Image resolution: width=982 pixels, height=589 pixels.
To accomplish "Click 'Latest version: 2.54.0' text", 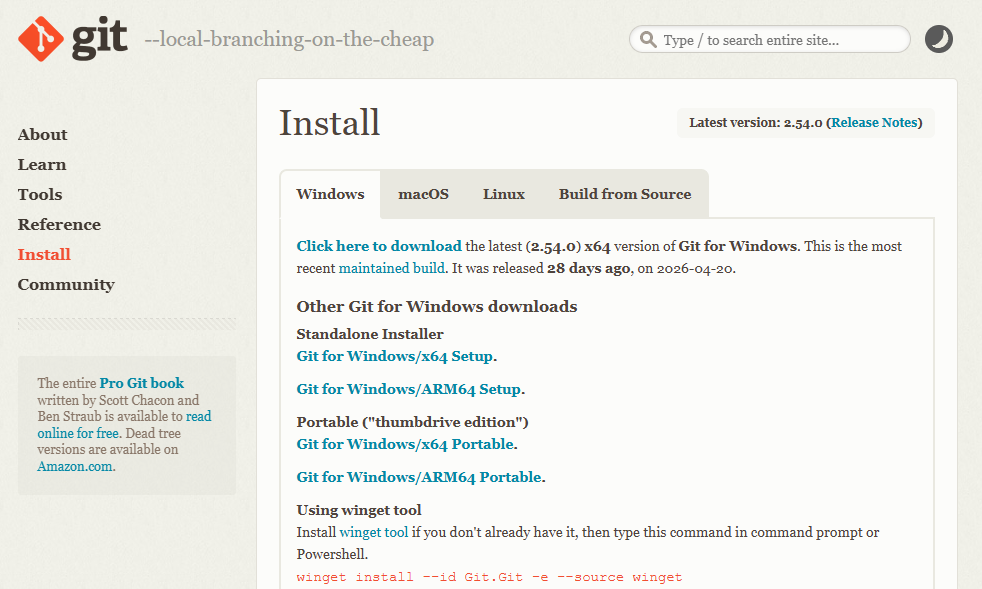I will pyautogui.click(x=755, y=123).
